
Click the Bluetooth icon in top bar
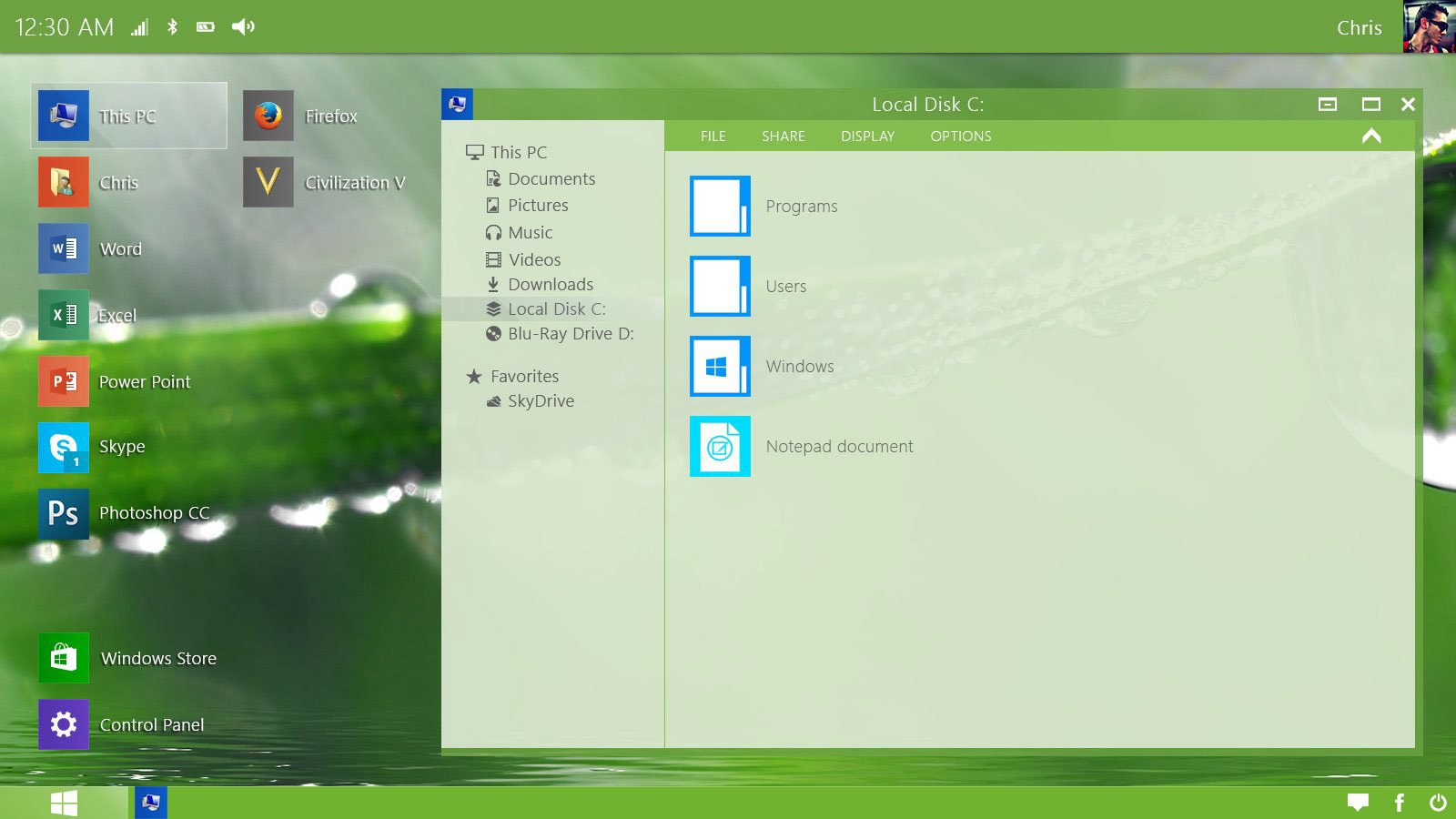tap(172, 26)
